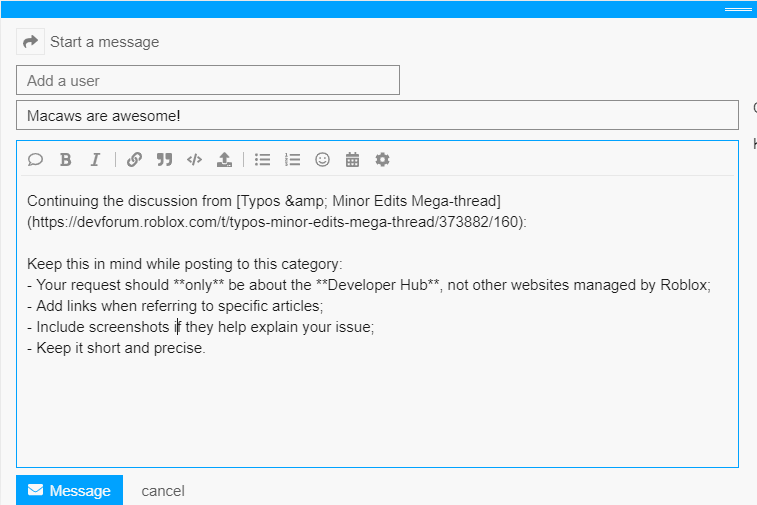This screenshot has height=505, width=757.
Task: Click the cancel link
Action: (x=163, y=491)
